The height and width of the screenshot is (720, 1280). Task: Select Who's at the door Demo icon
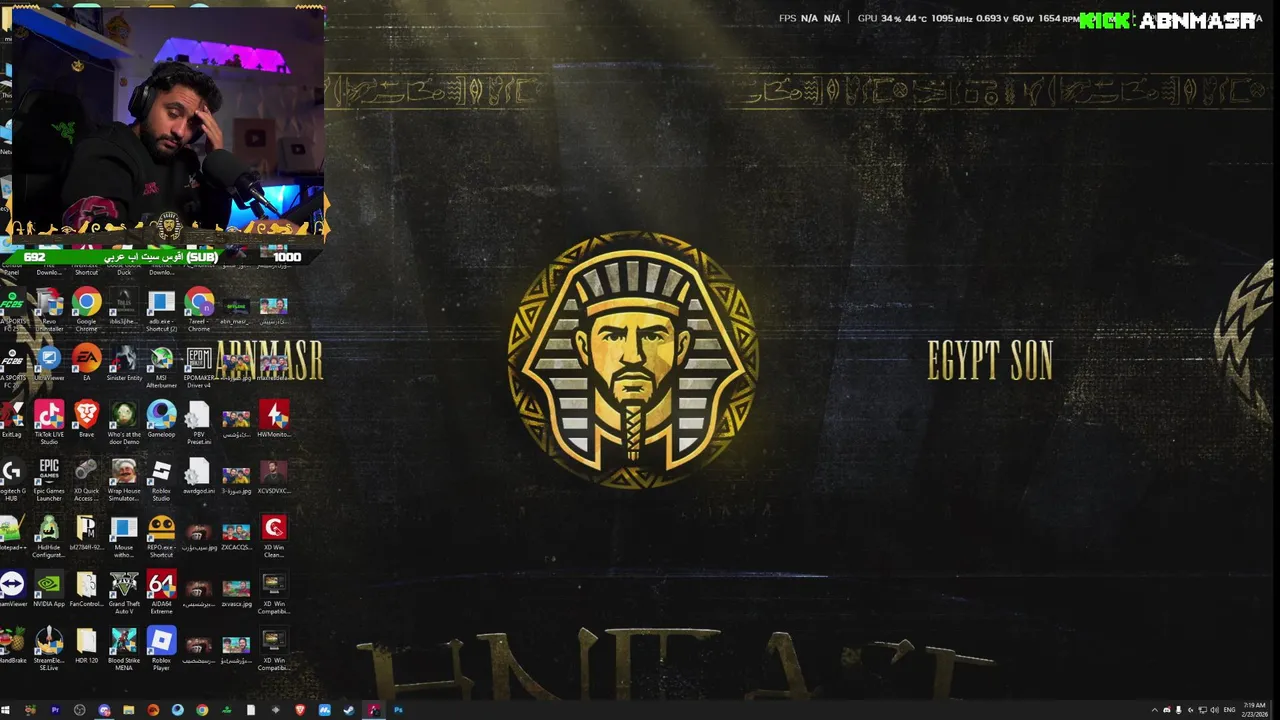tap(124, 422)
